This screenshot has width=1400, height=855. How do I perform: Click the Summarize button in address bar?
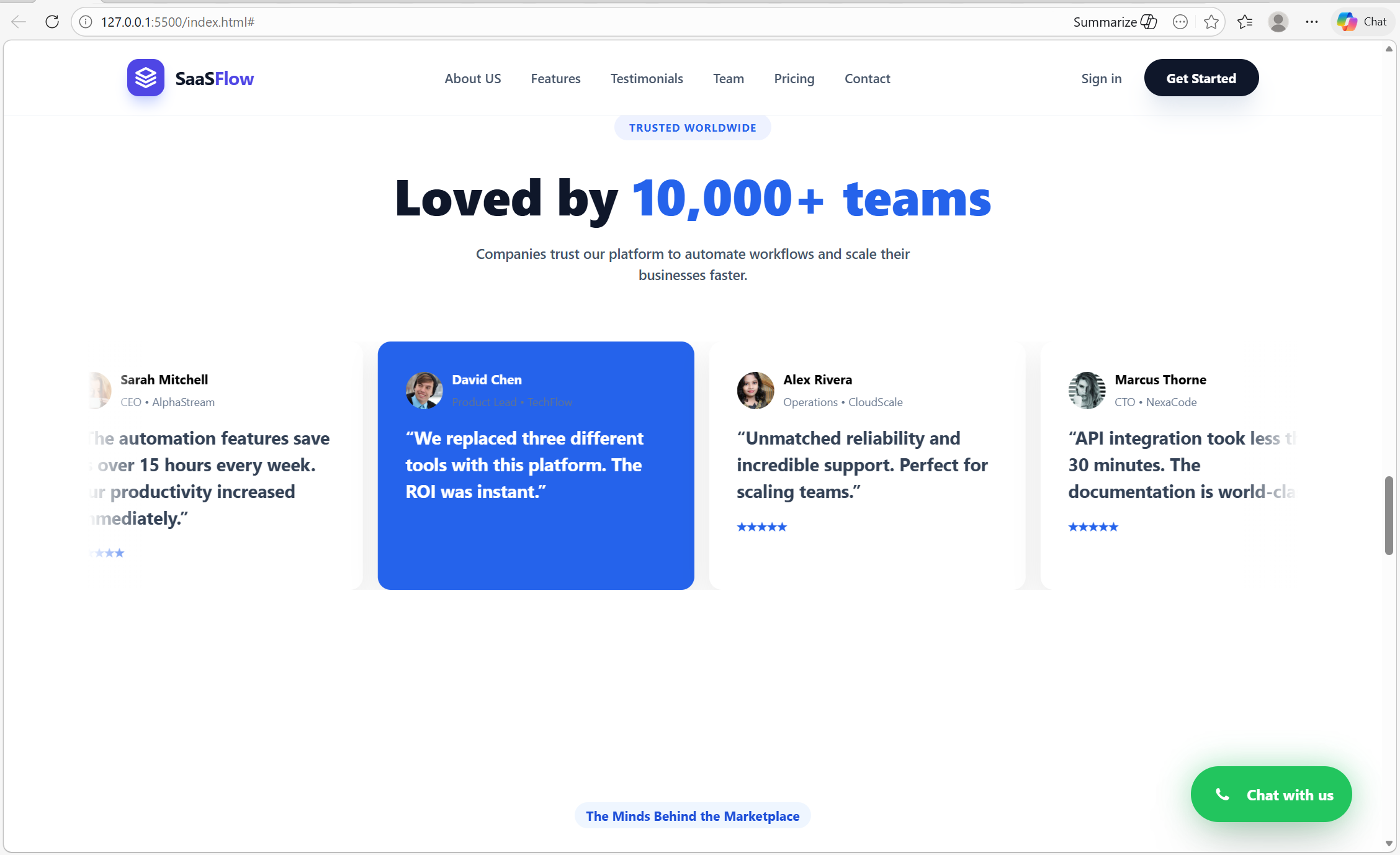point(1115,22)
